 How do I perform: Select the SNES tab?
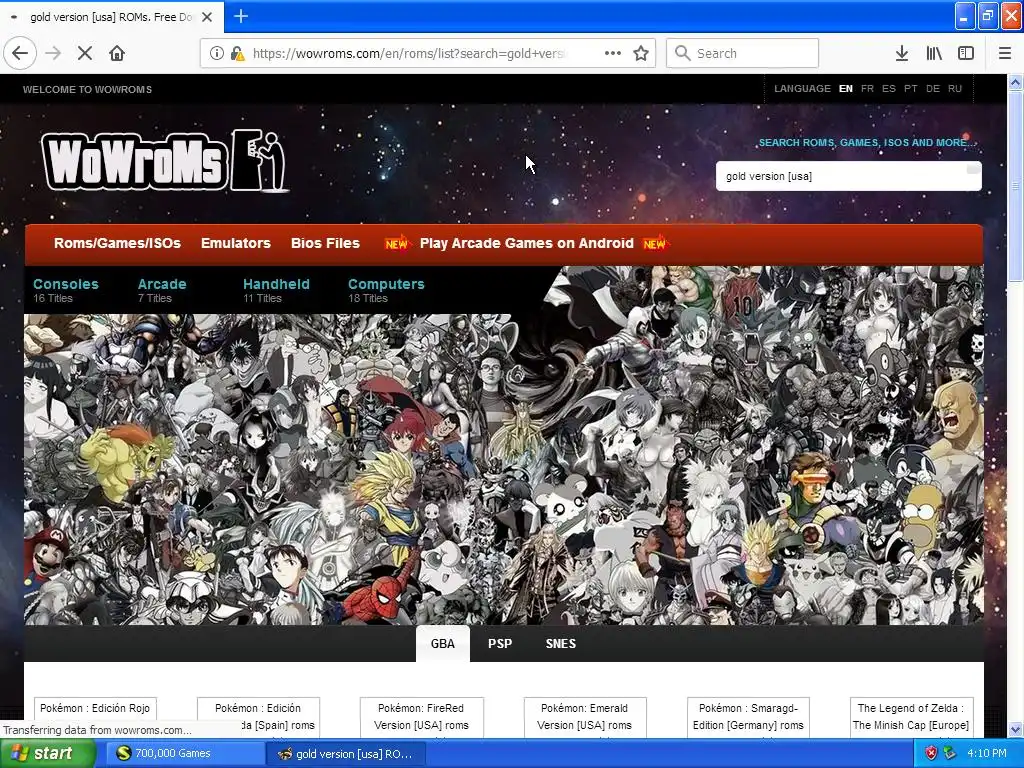tap(560, 643)
